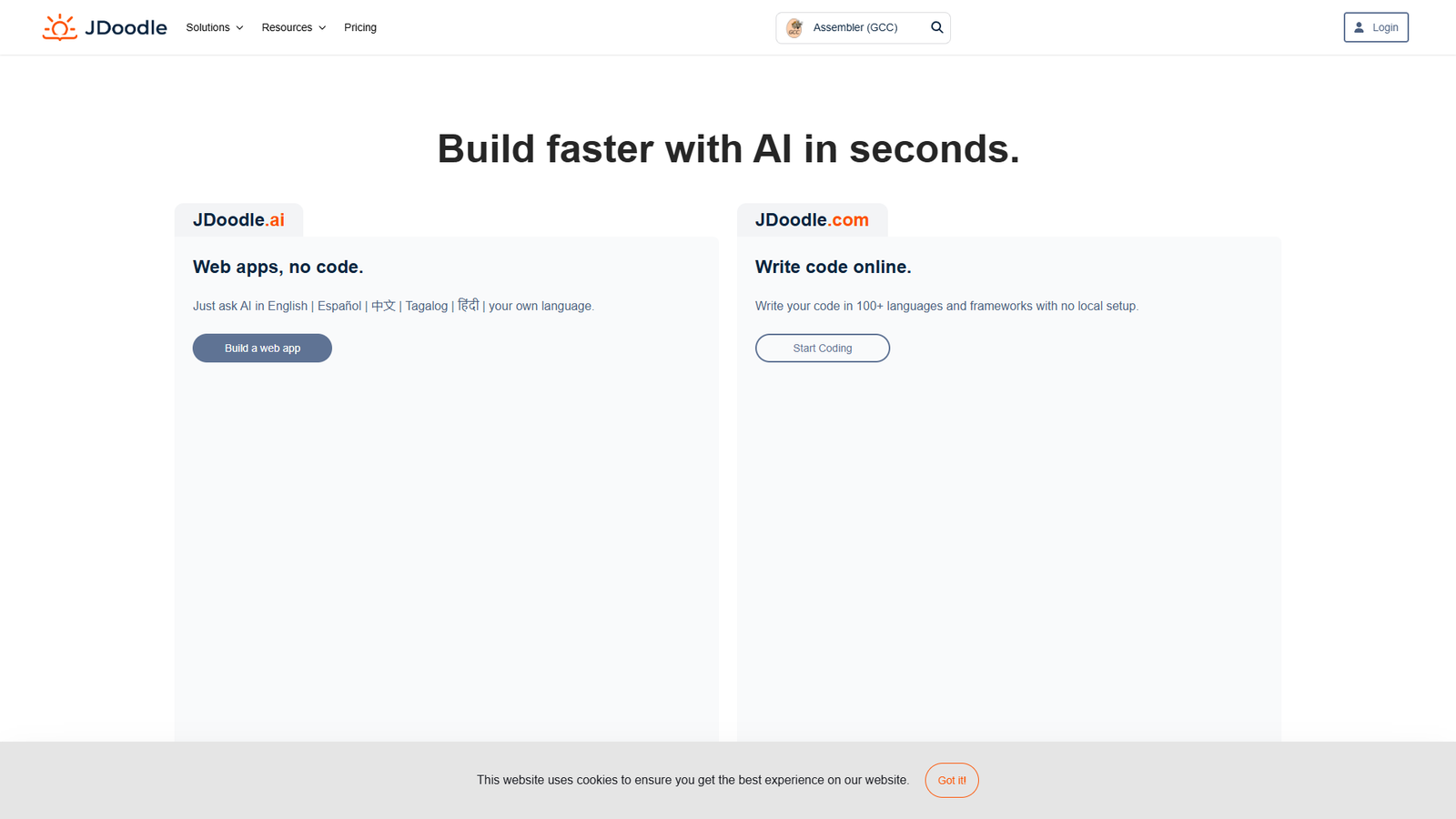Screen dimensions: 1456x819
Task: Click 'Write your code in 100+ languages' text
Action: pos(946,306)
